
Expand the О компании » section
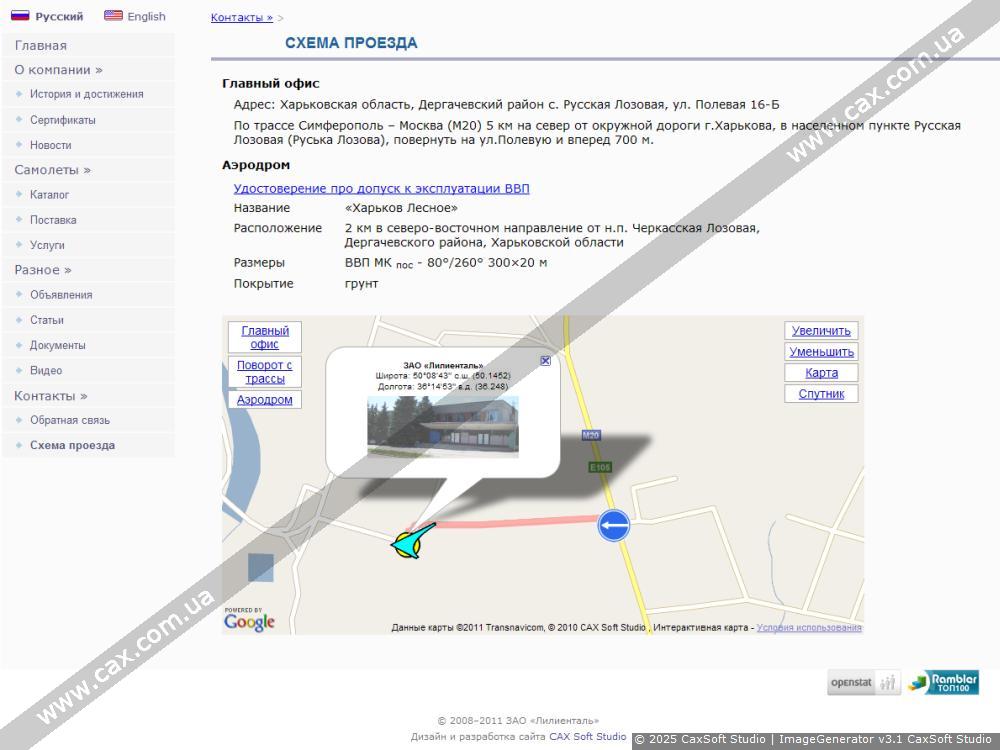click(x=58, y=70)
